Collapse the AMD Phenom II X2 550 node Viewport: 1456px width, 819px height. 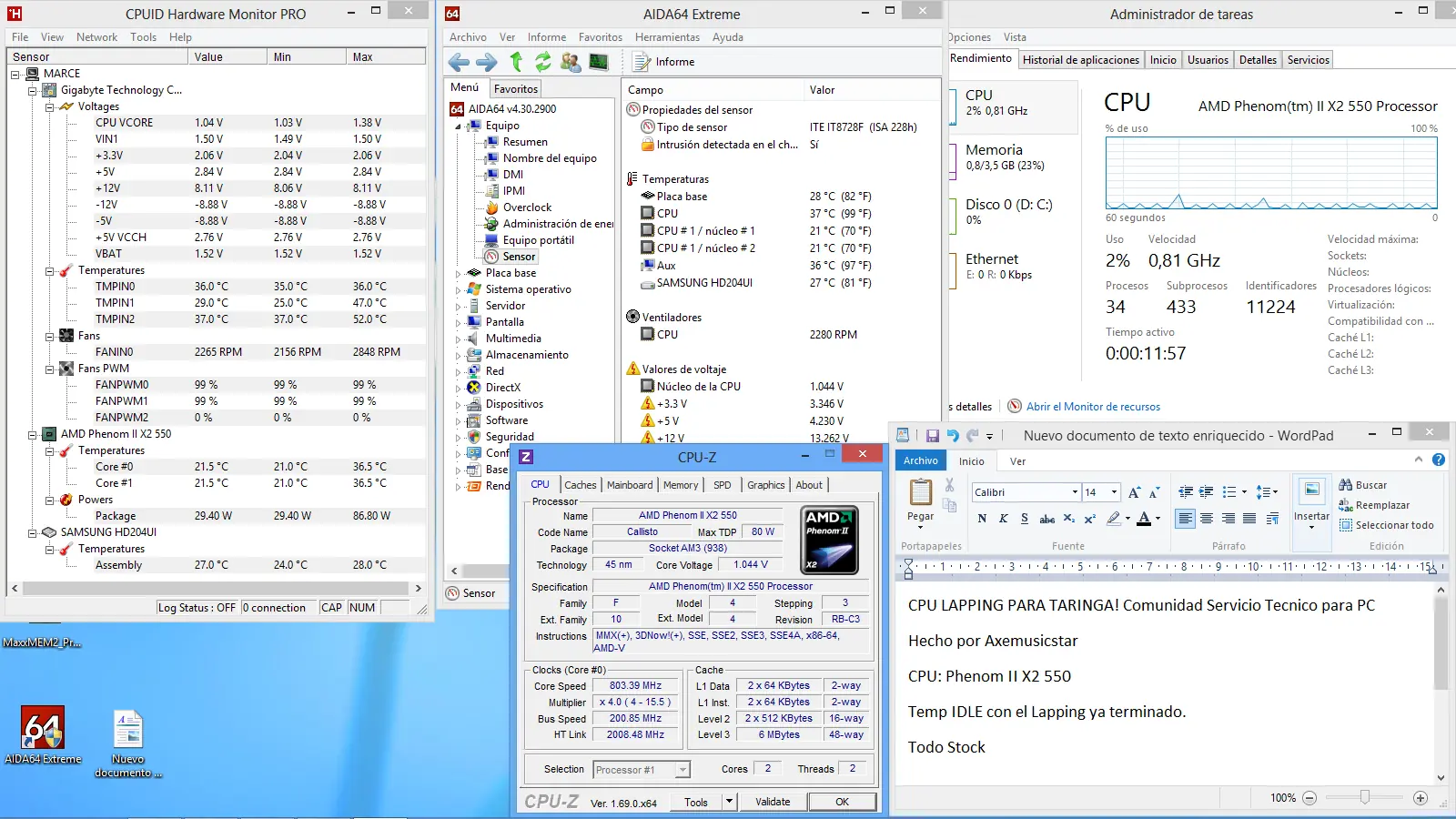(x=33, y=434)
